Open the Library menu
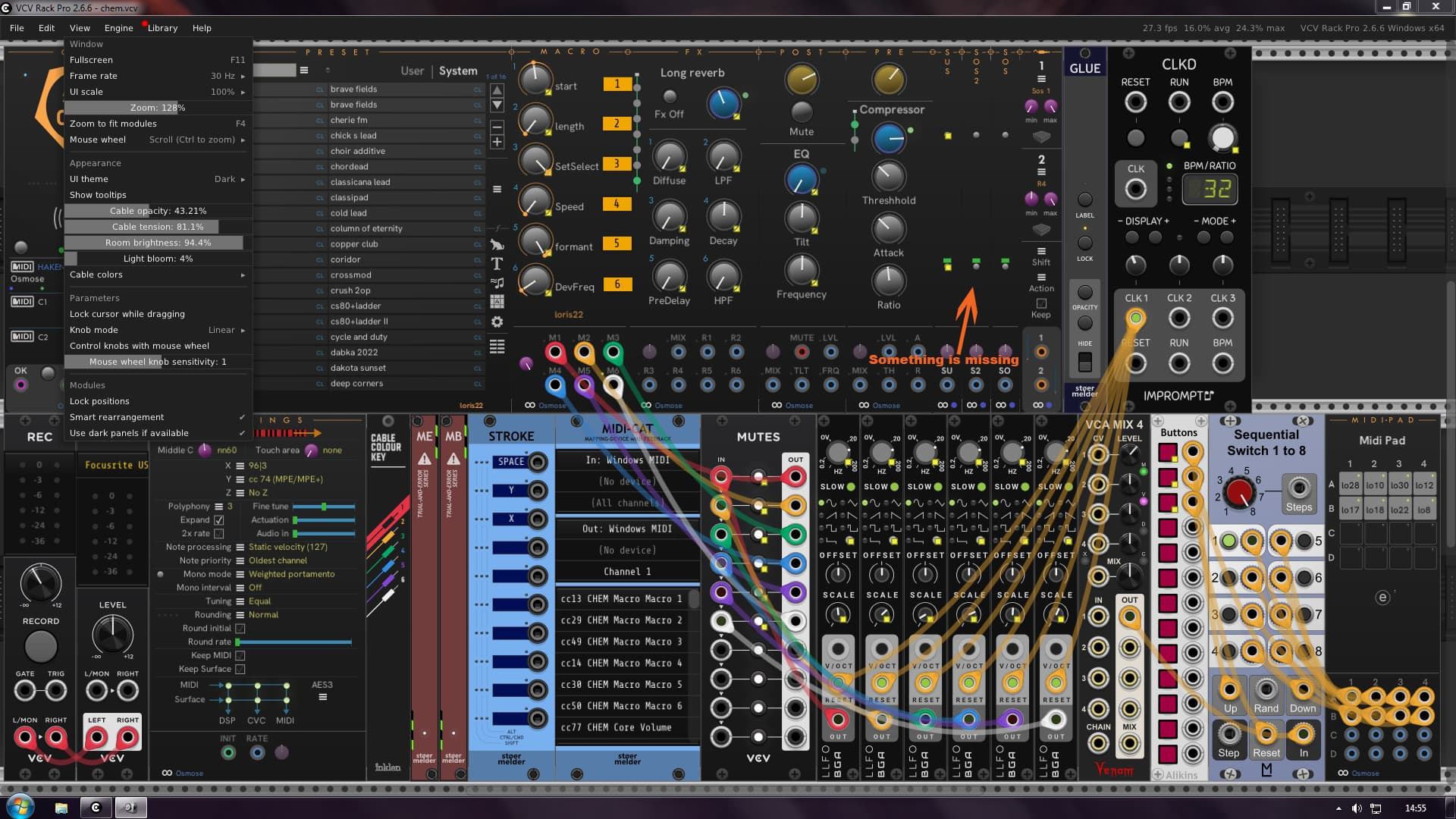The image size is (1456, 819). (162, 28)
